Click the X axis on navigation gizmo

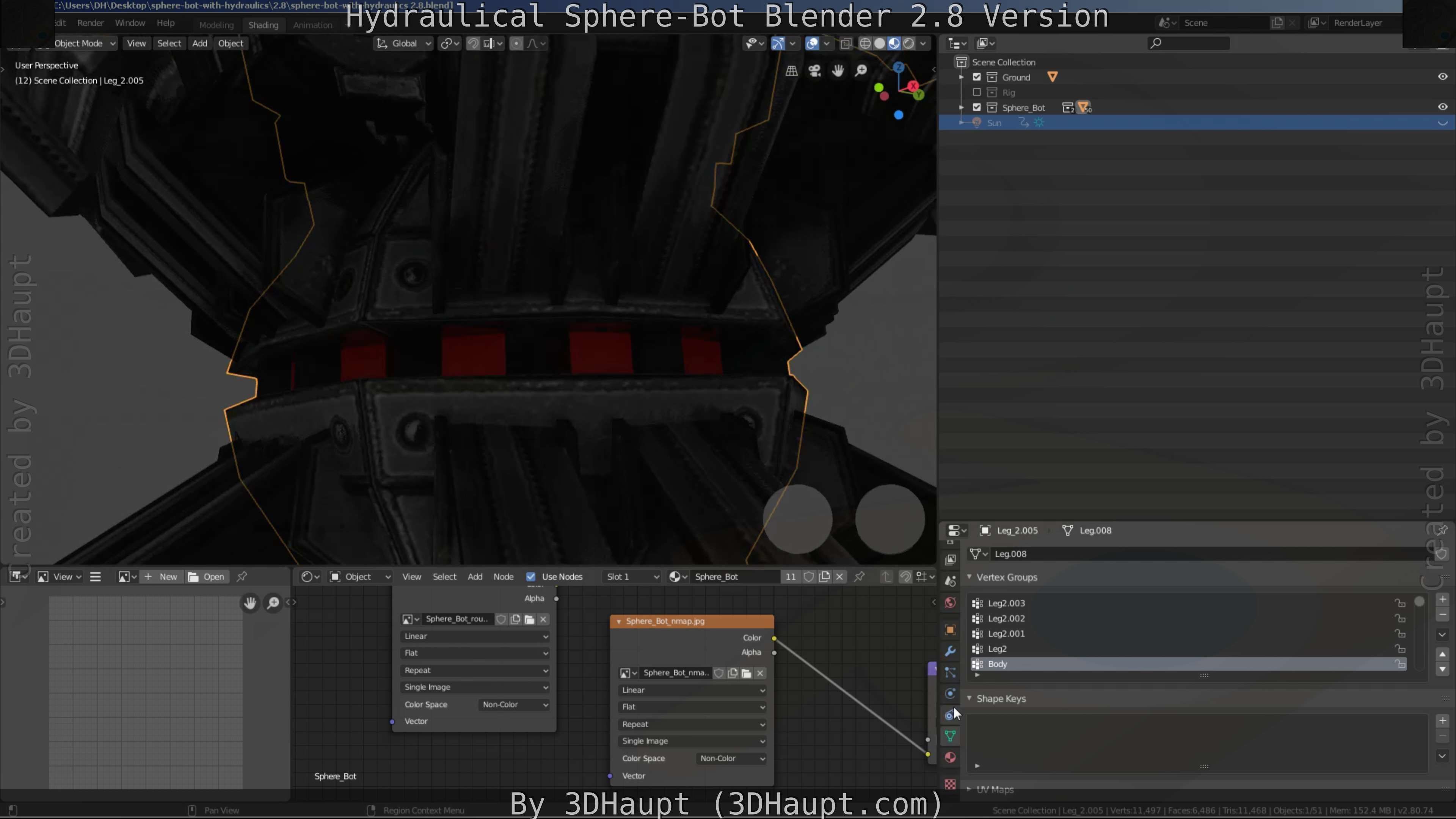click(x=913, y=86)
